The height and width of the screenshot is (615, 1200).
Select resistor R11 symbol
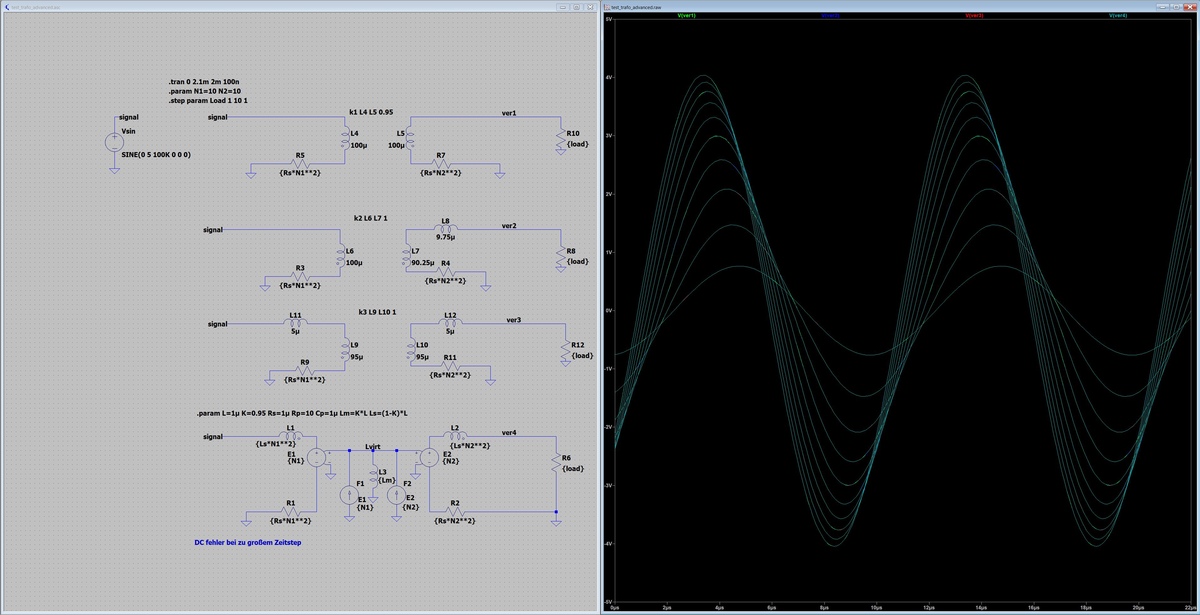[450, 366]
